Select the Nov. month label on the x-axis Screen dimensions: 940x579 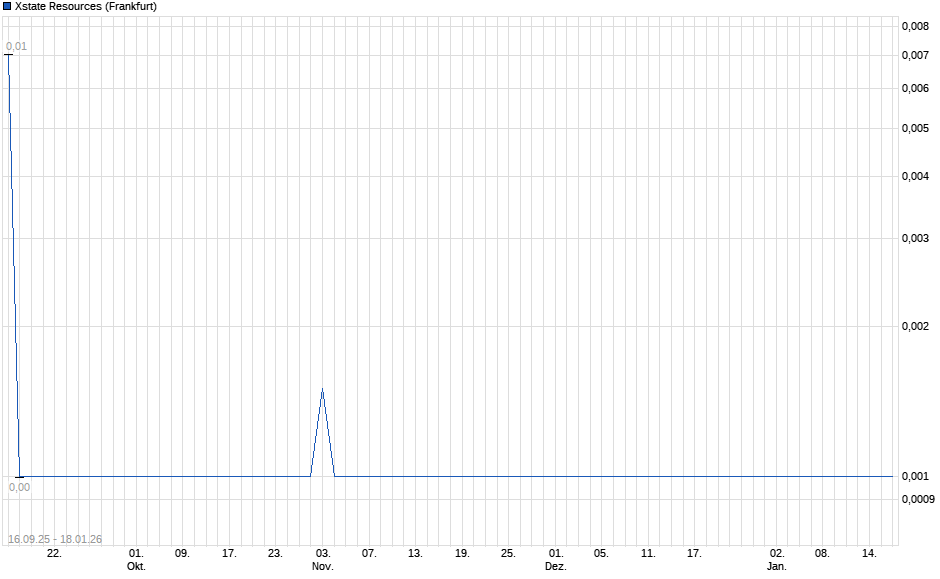point(322,565)
